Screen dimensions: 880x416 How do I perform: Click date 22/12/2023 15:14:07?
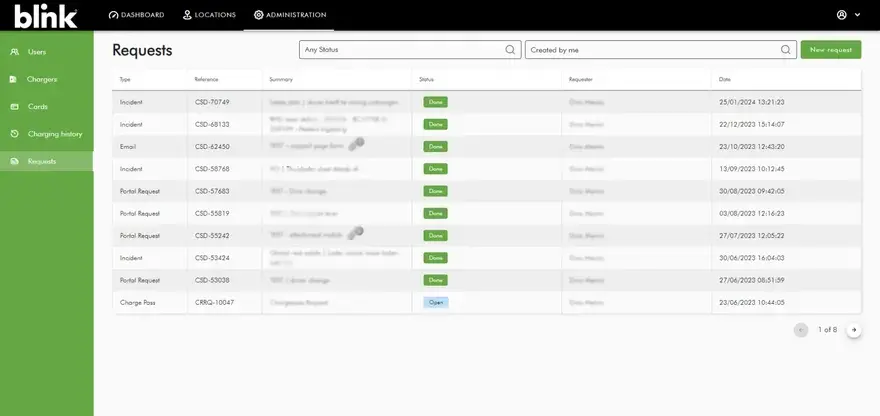pyautogui.click(x=751, y=125)
